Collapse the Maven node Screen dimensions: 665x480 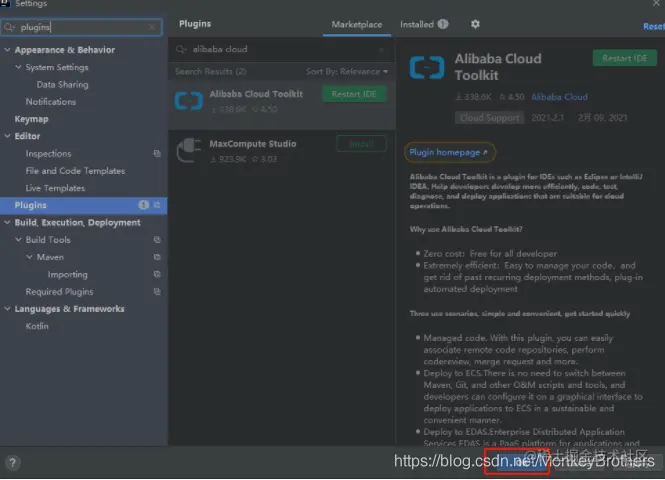click(x=29, y=257)
